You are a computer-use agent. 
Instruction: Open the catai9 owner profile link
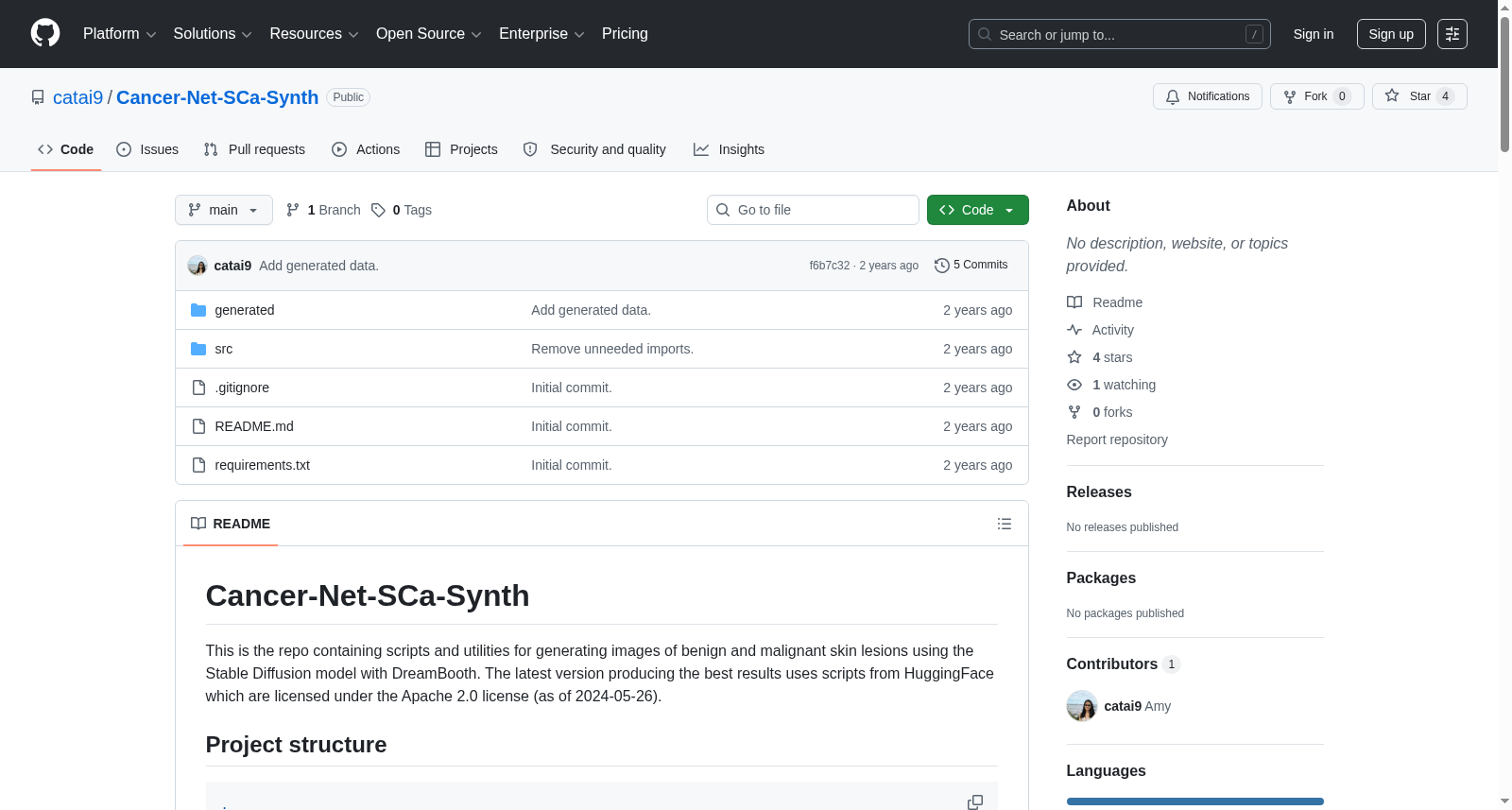pos(77,97)
